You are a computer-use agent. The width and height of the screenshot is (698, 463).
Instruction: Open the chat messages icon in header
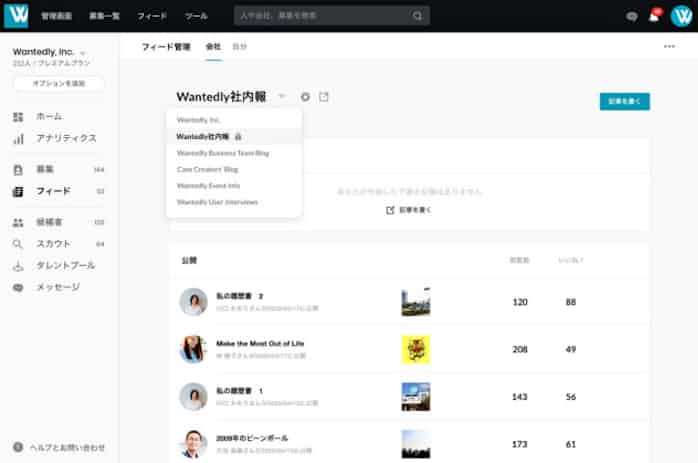pyautogui.click(x=631, y=17)
